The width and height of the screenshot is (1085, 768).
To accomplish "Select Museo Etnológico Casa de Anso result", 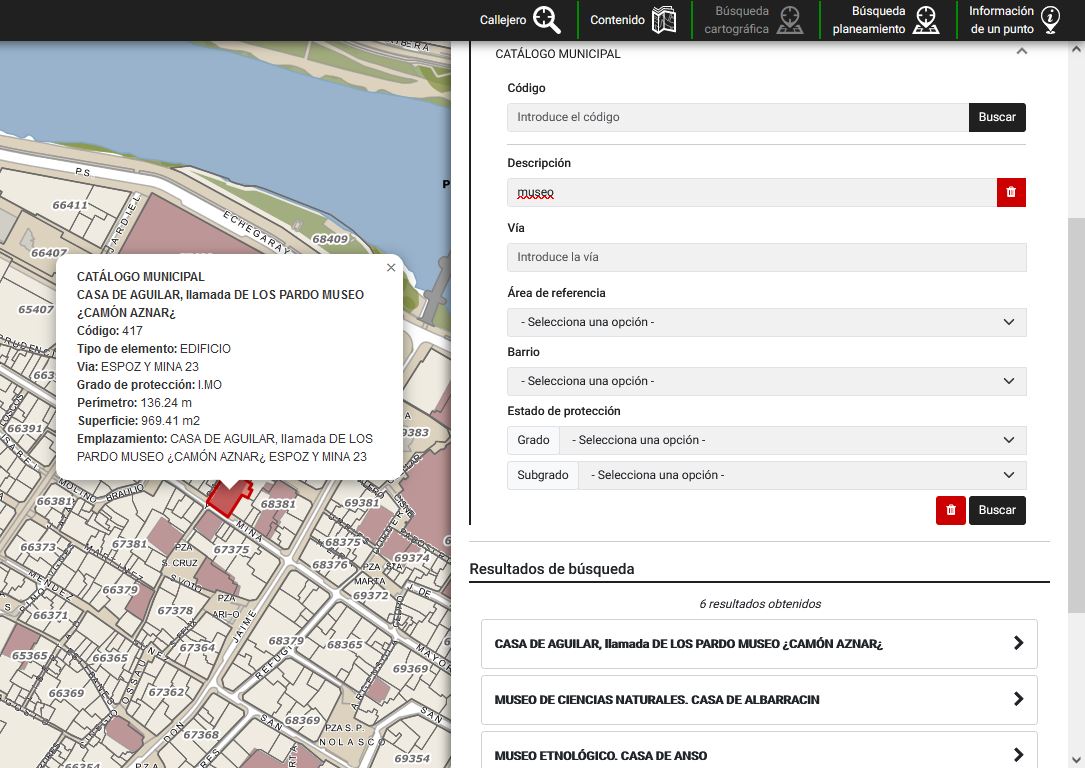I will (759, 755).
